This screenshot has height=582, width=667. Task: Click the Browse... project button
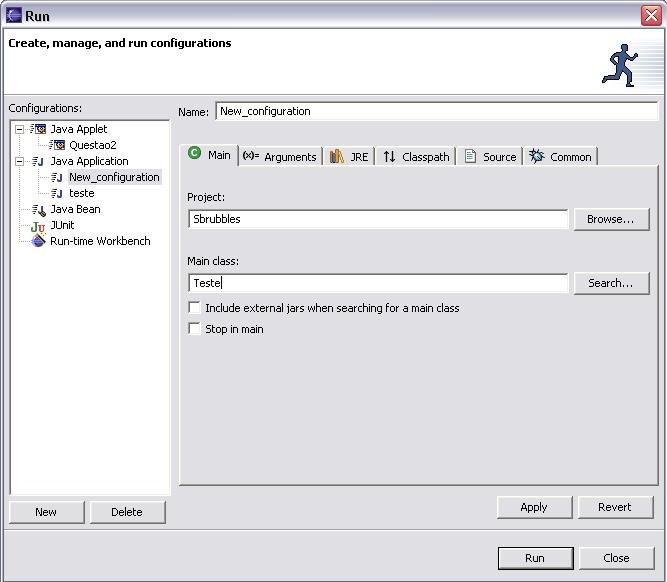coord(611,219)
